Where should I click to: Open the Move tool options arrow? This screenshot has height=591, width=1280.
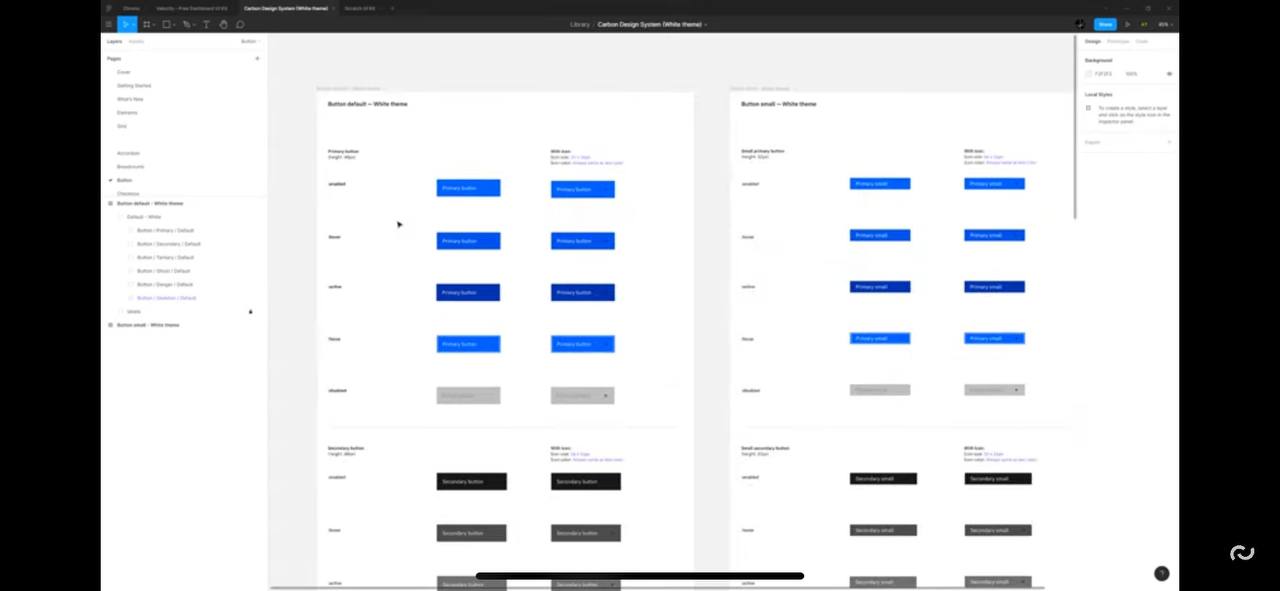pyautogui.click(x=135, y=24)
